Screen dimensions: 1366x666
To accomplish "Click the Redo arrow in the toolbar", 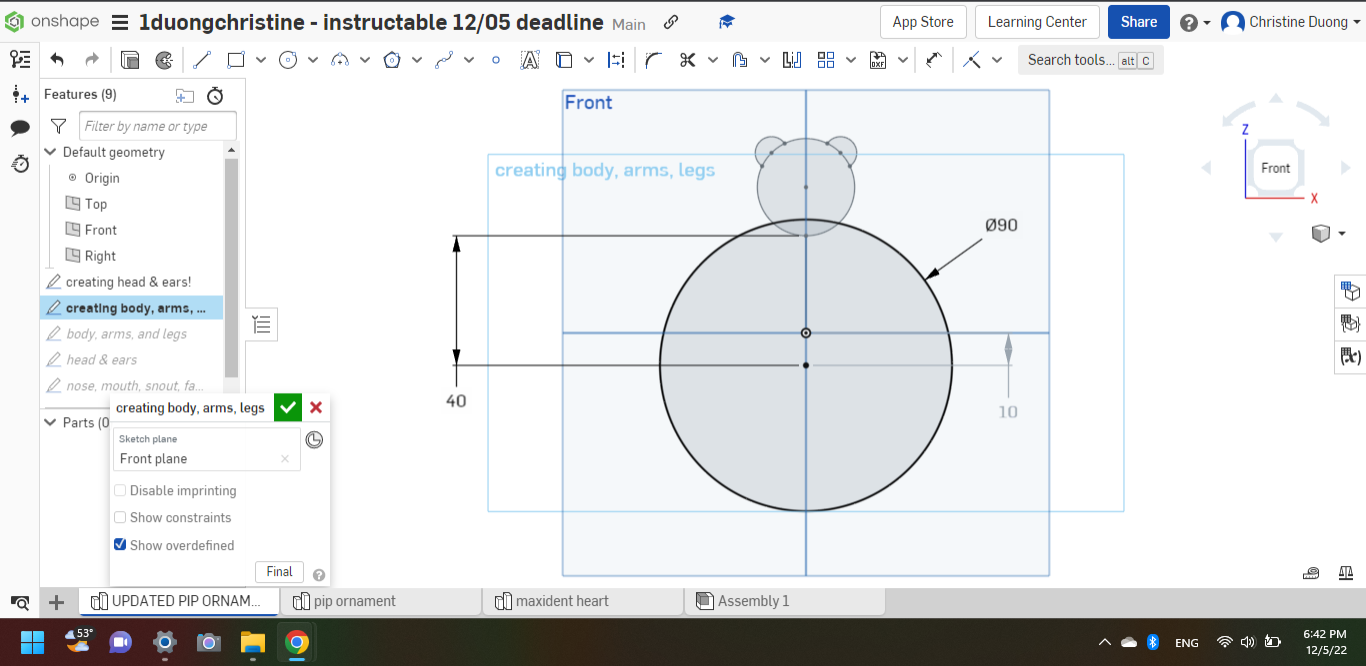I will click(x=92, y=60).
